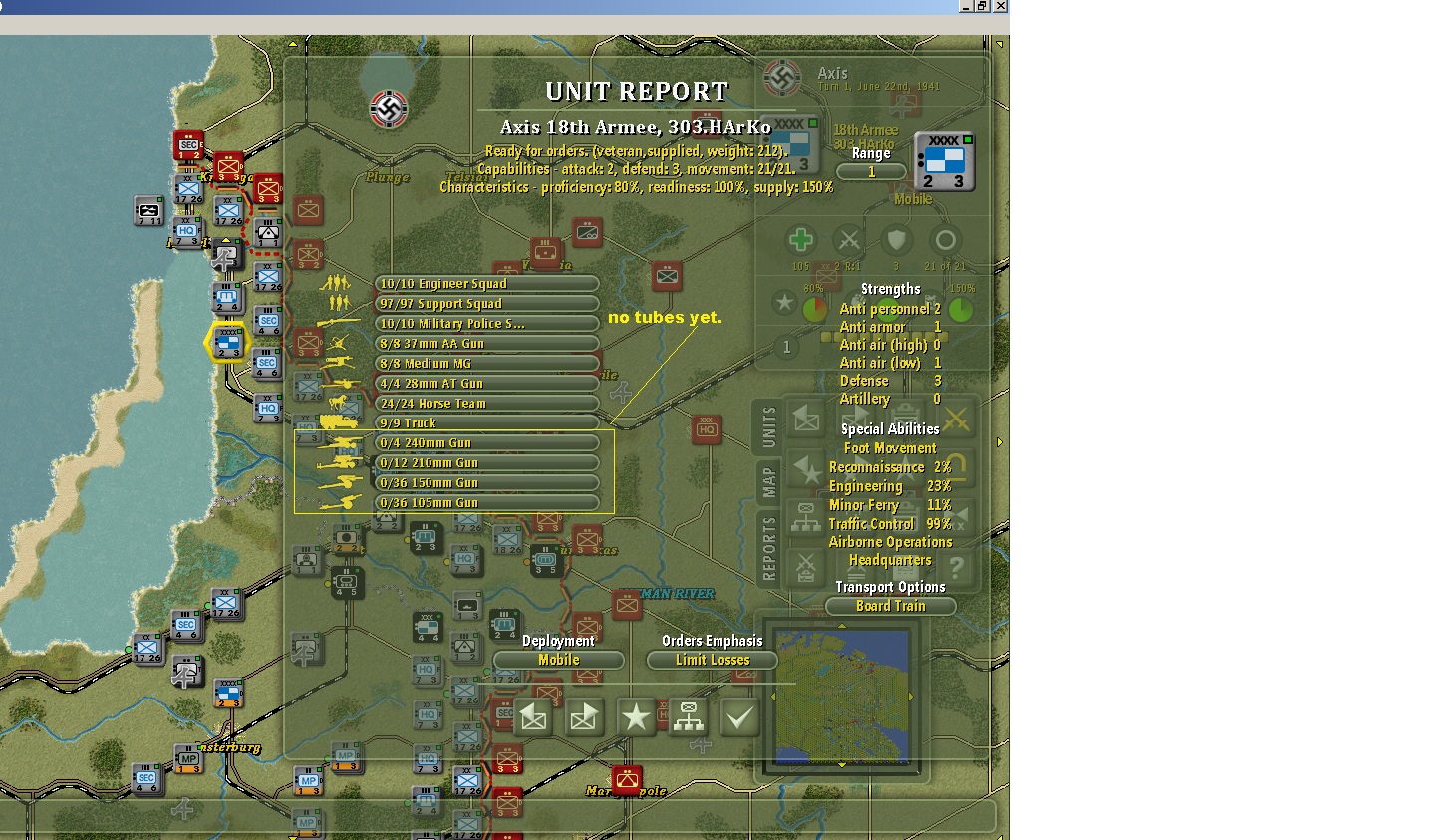Viewport: 1435px width, 840px height.
Task: Click the 0/4 240mm Gun row
Action: (x=487, y=443)
